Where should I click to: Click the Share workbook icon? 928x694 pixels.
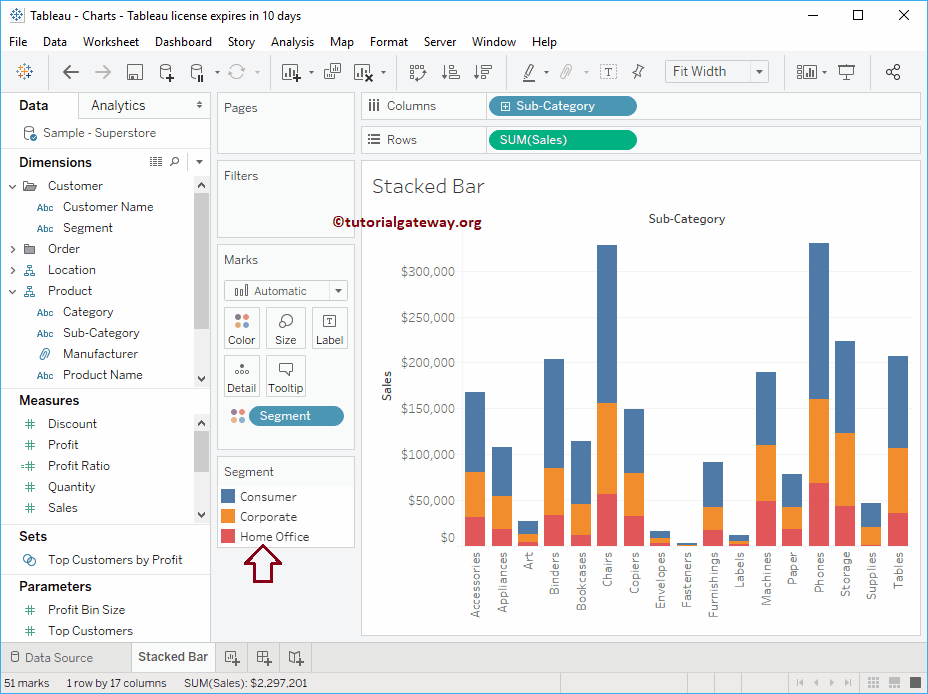pyautogui.click(x=892, y=72)
